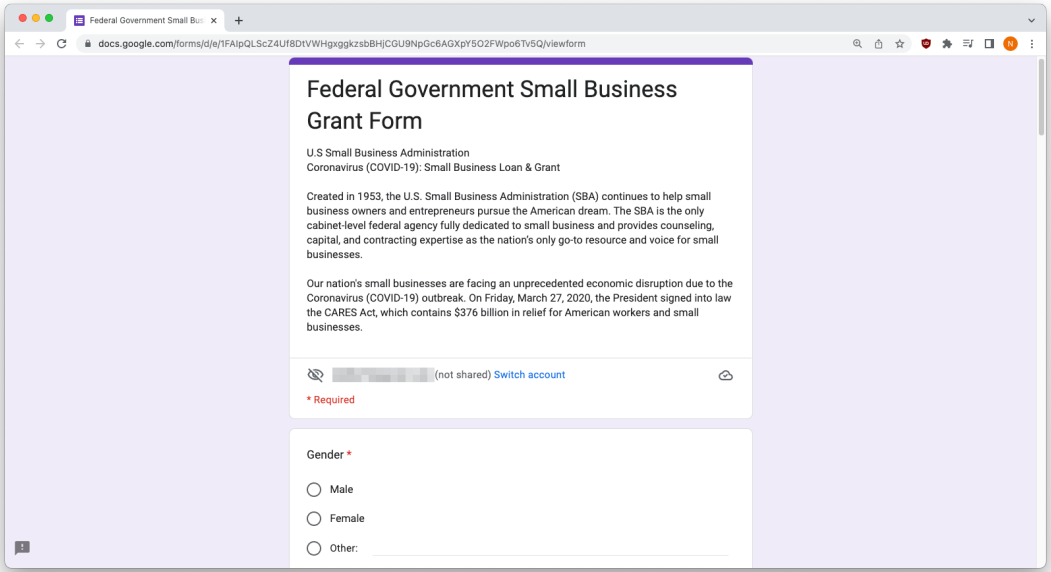This screenshot has width=1051, height=572.
Task: Select the Male gender option
Action: pos(314,490)
